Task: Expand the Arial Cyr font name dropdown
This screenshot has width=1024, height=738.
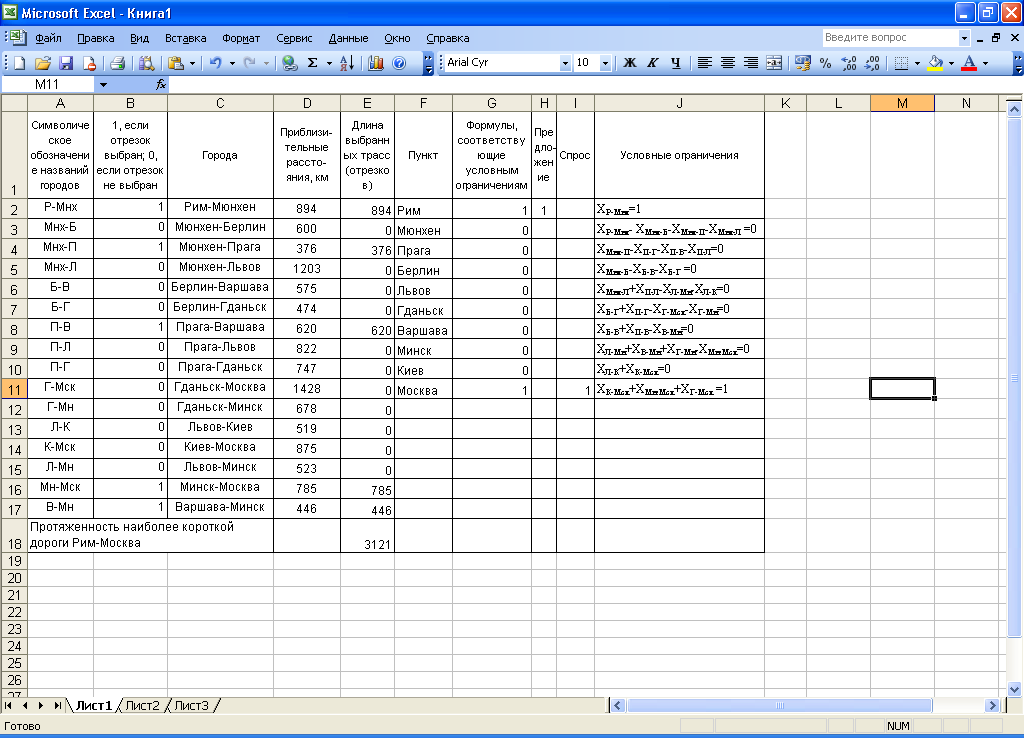Action: click(564, 62)
